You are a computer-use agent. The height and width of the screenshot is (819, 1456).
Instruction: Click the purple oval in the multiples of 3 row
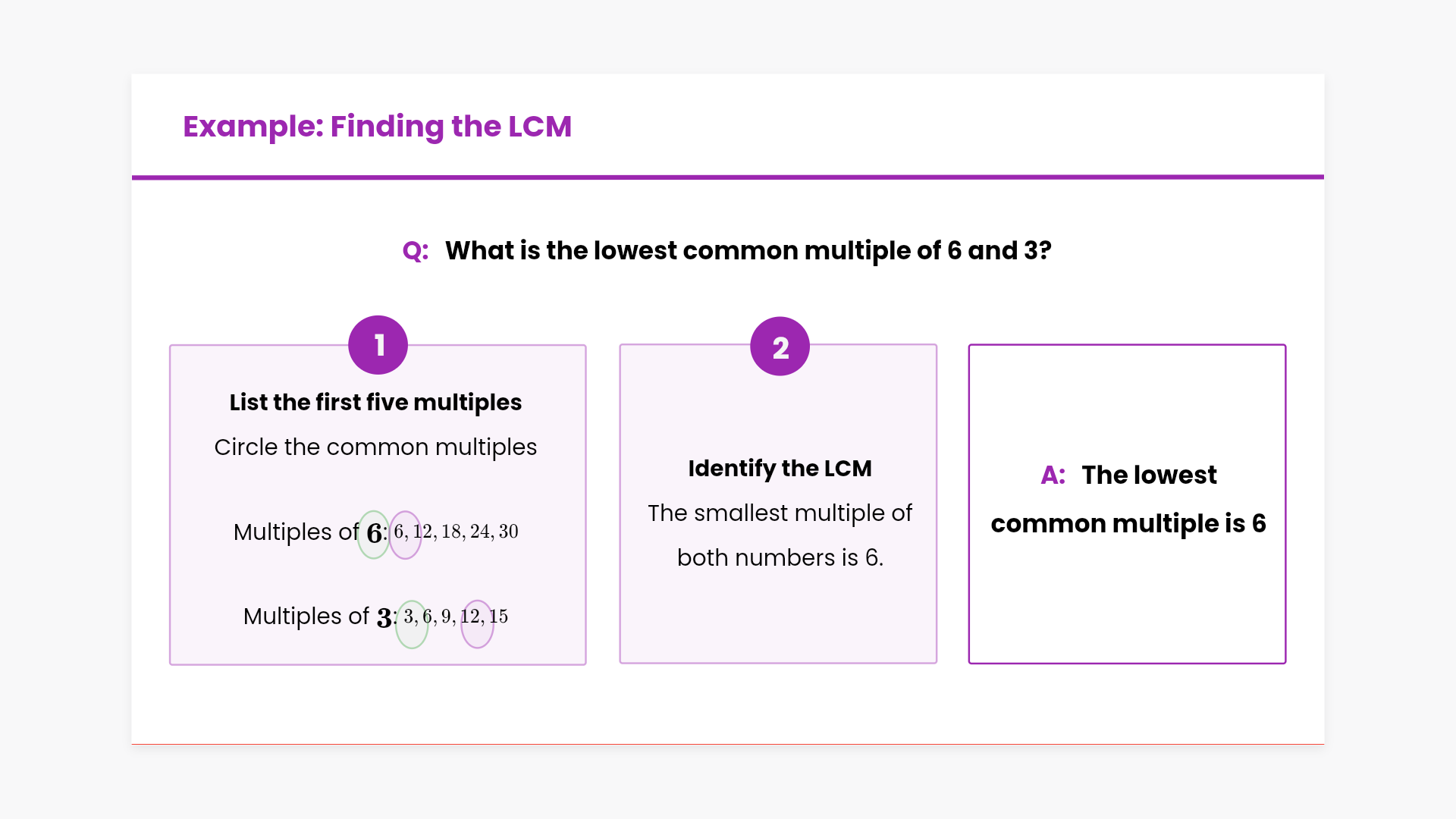(x=477, y=624)
